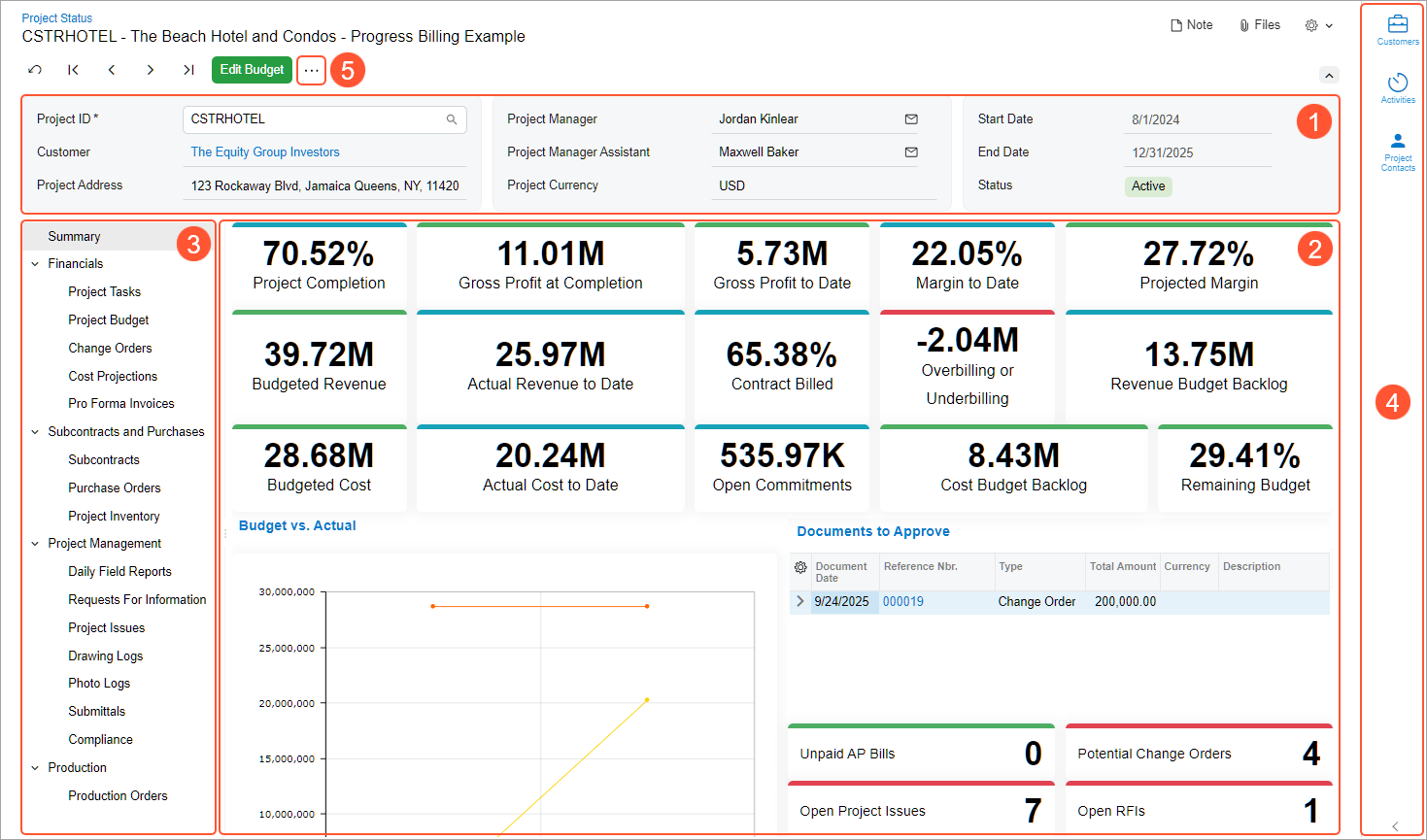The height and width of the screenshot is (840, 1427).
Task: Click the undo arrow in the toolbar
Action: (x=35, y=70)
